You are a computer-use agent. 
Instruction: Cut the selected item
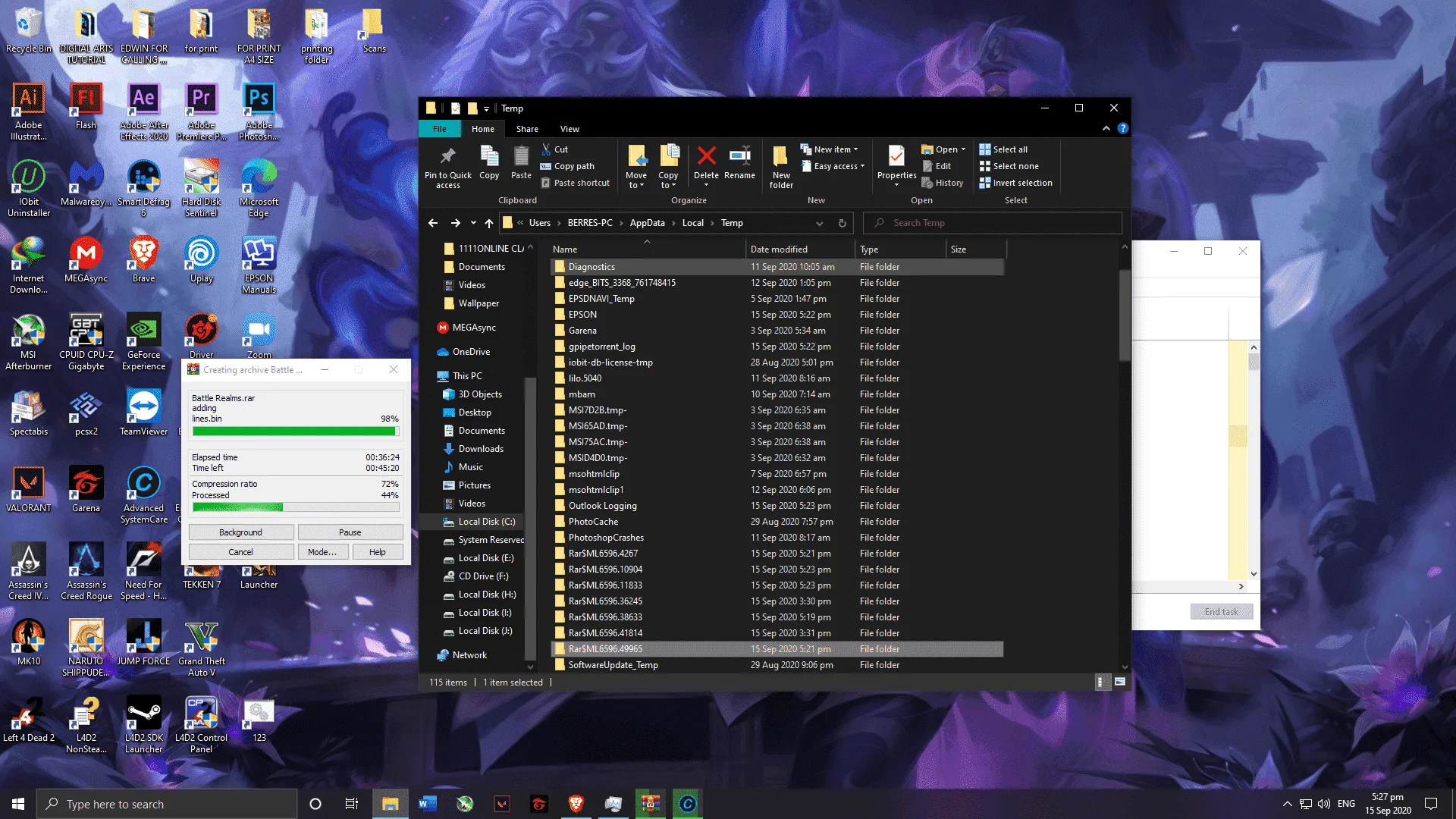click(554, 149)
